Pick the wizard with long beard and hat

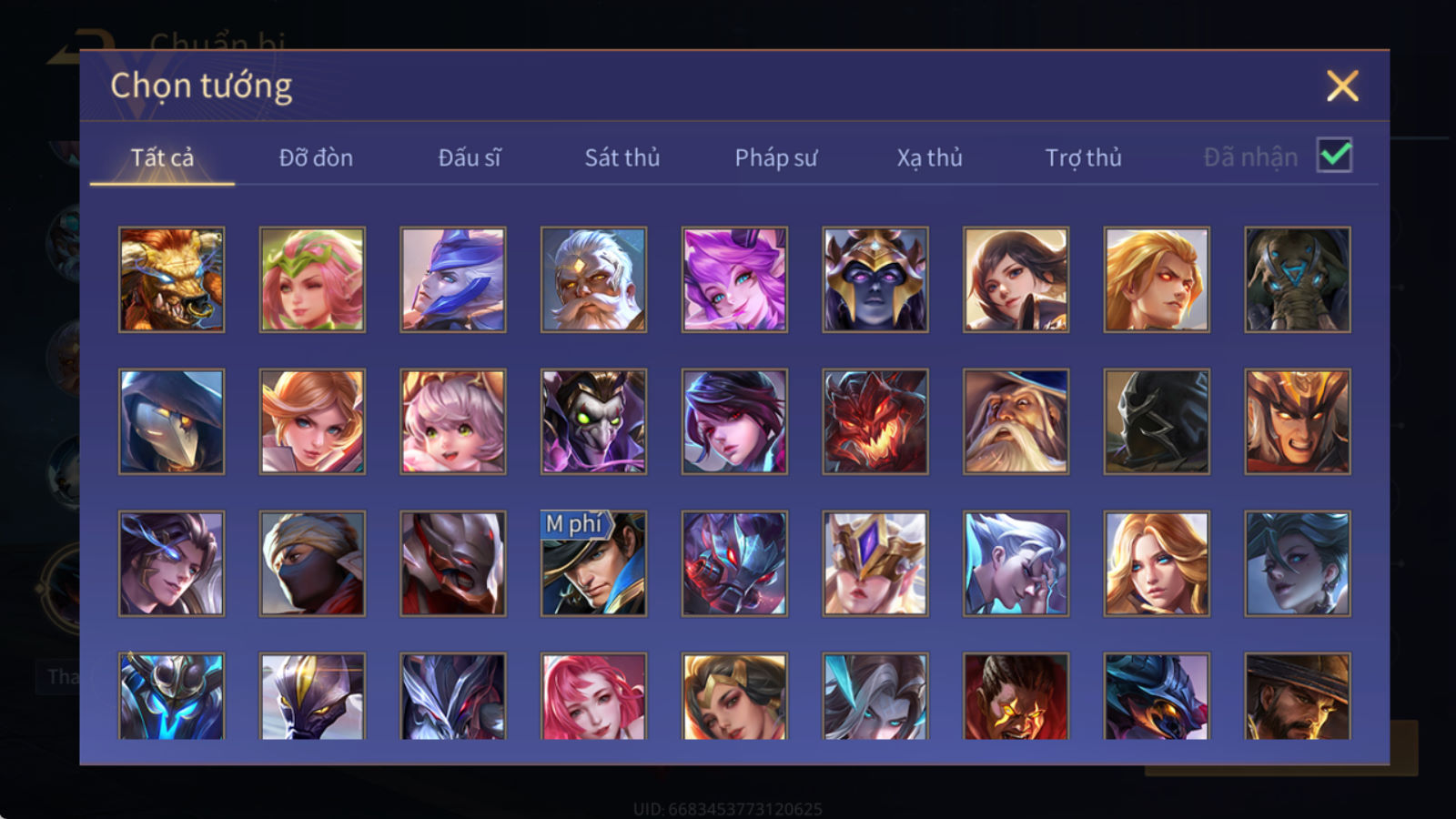[1016, 421]
